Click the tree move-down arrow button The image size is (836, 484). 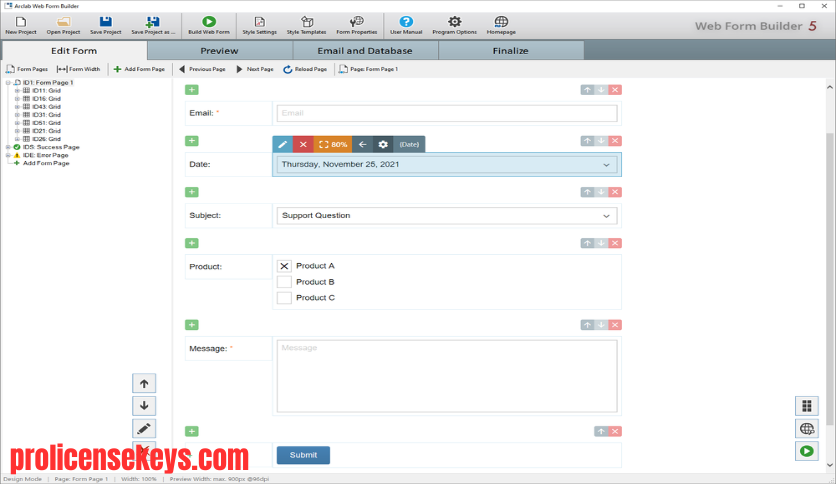click(x=144, y=406)
